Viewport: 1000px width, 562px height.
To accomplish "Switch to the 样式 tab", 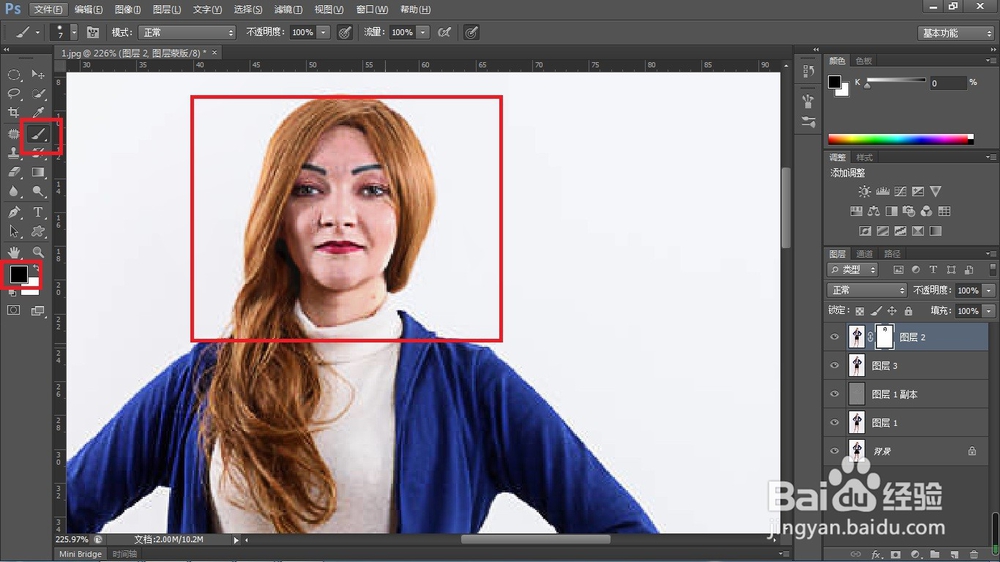I will click(864, 157).
